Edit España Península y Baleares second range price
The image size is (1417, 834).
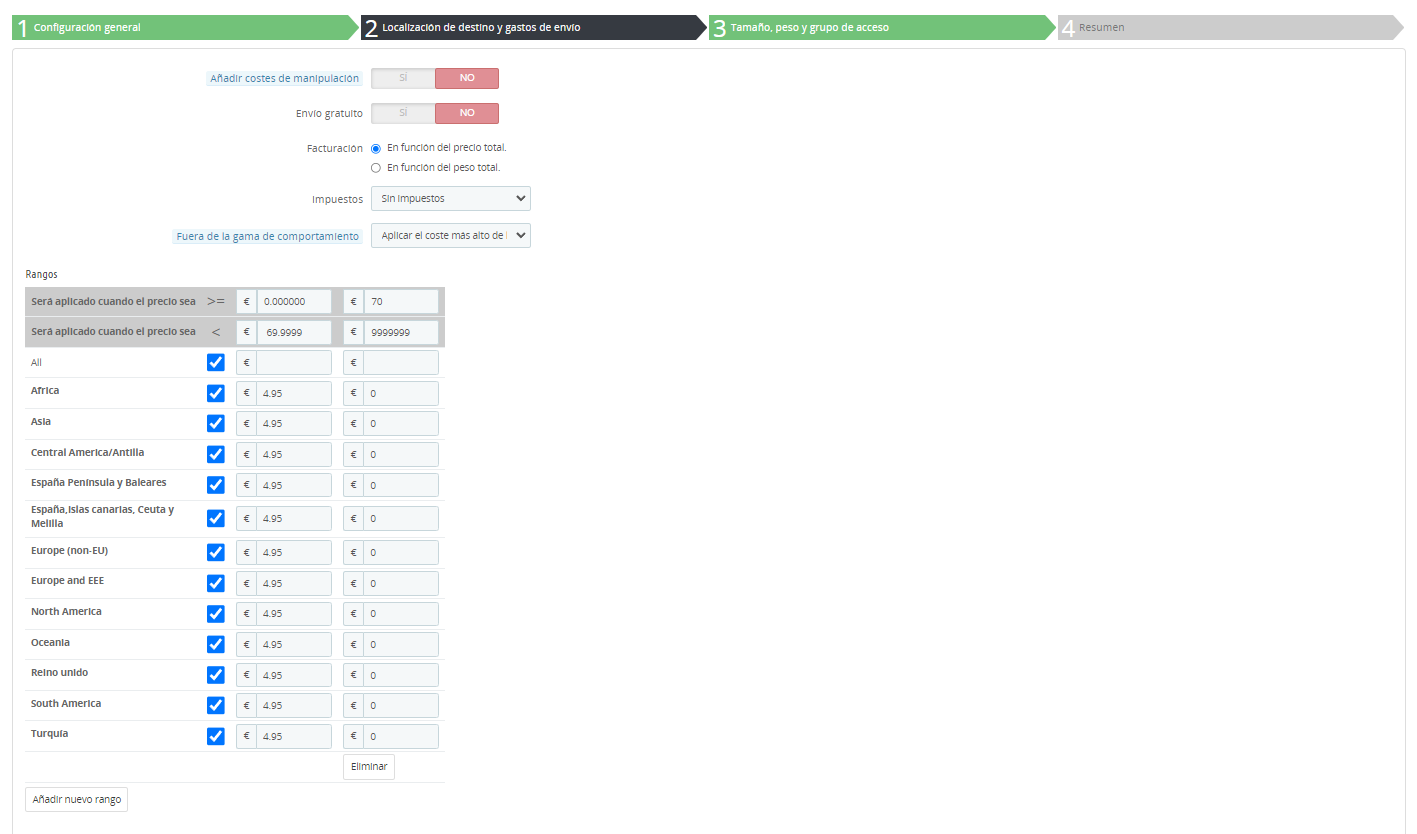[401, 485]
